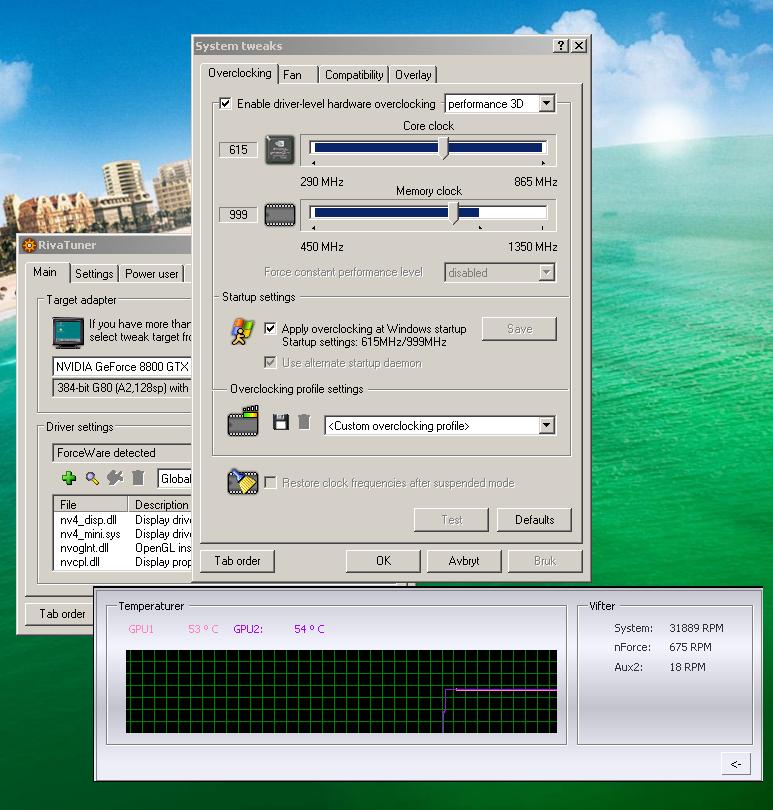Open the Global dropdown in RivaTuner
Screen dimensions: 773x810
(x=174, y=478)
